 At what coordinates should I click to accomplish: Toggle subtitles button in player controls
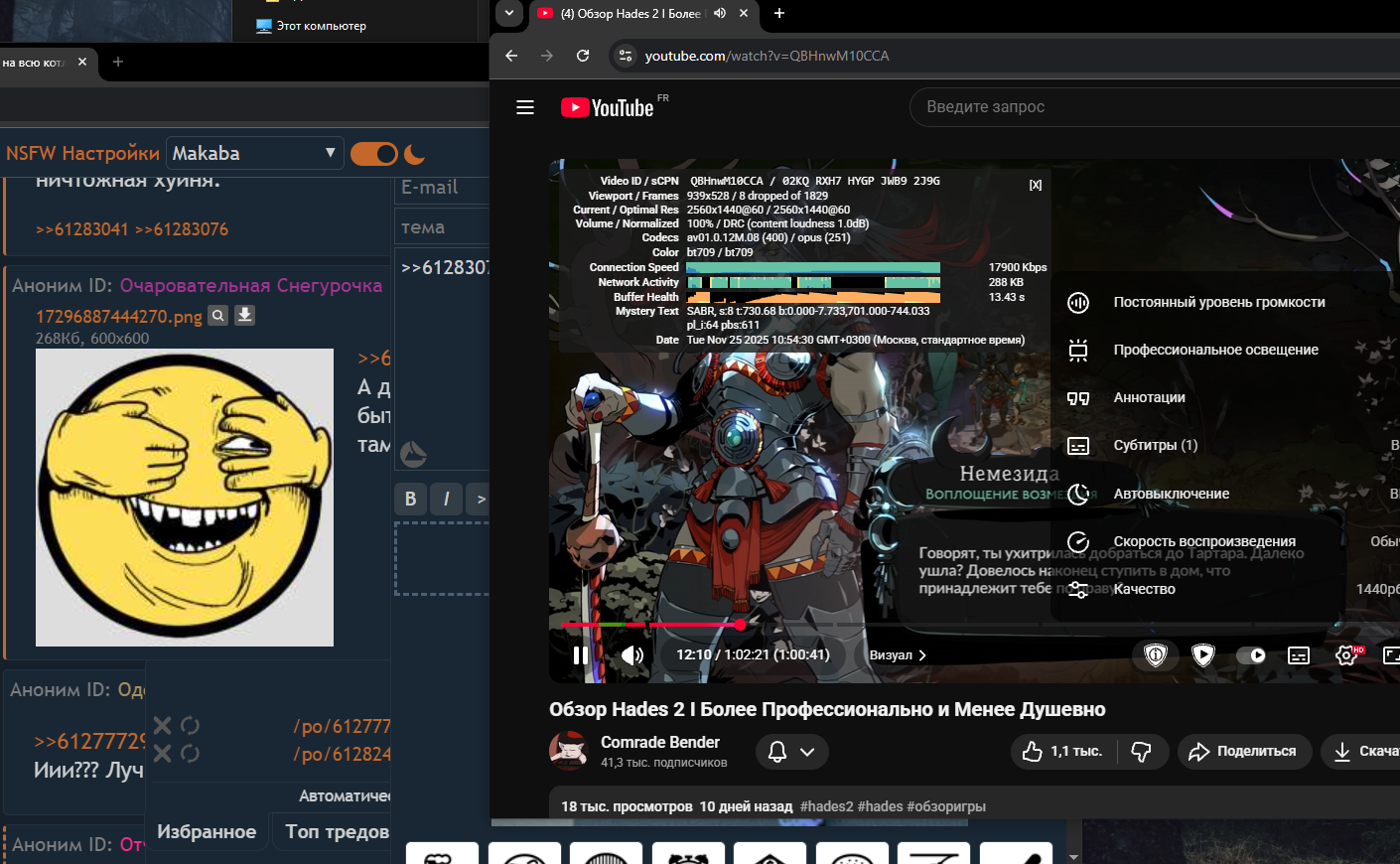[x=1299, y=655]
